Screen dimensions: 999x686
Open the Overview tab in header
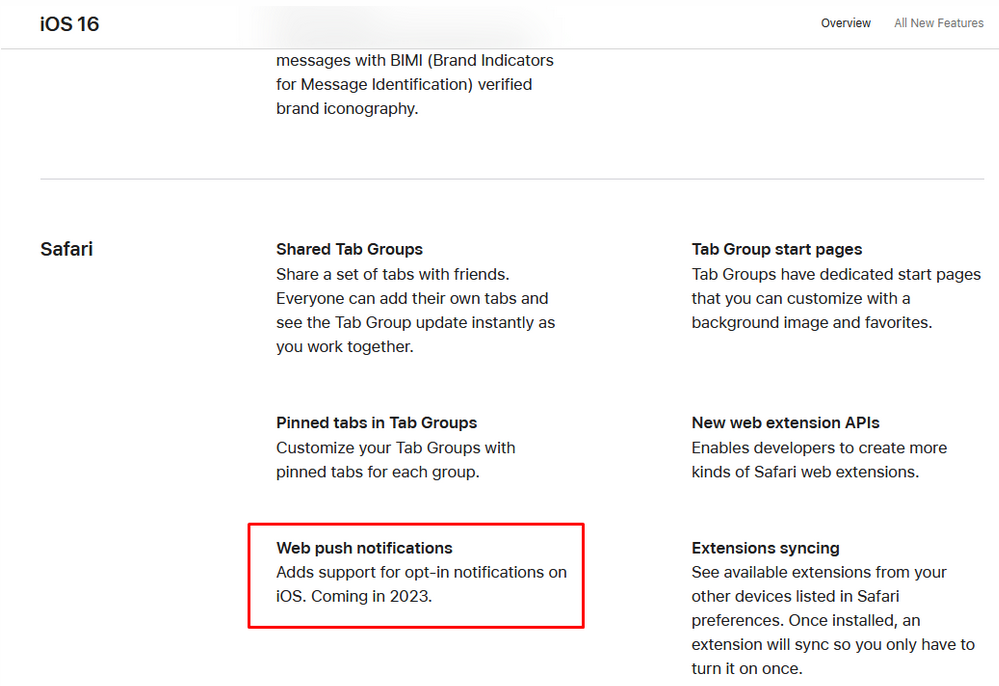click(x=845, y=23)
